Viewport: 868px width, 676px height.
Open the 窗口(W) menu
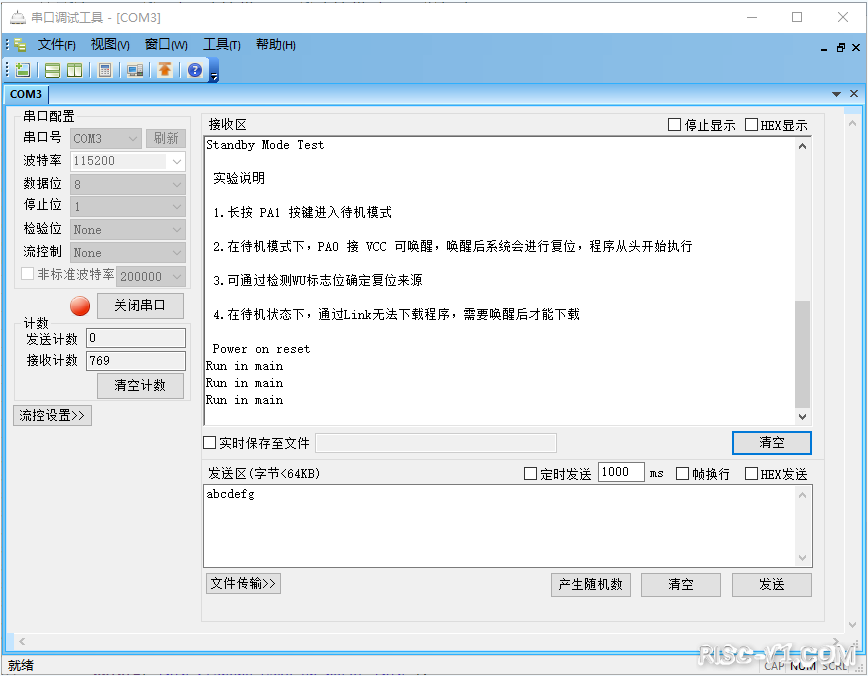(166, 45)
